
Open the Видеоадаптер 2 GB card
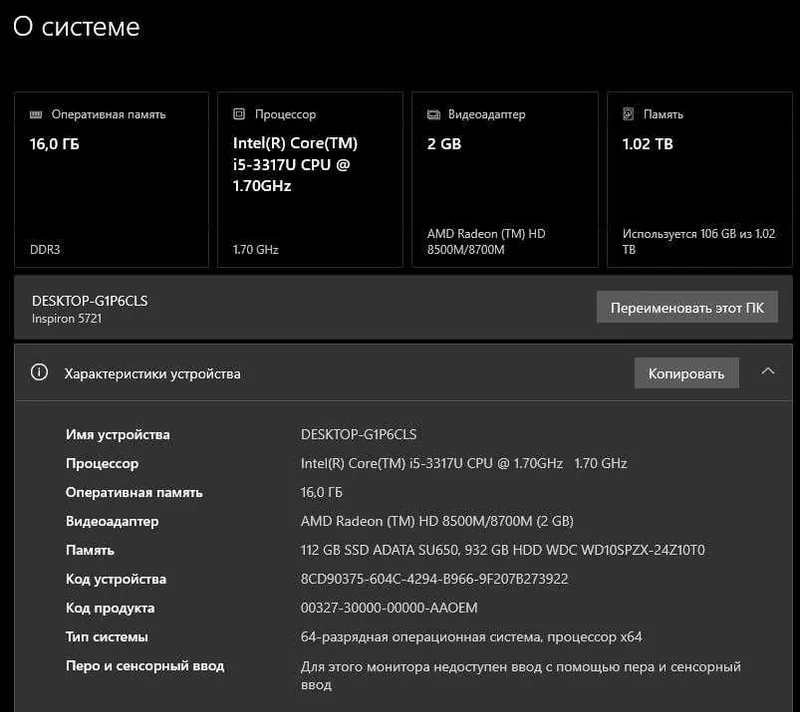tap(505, 180)
